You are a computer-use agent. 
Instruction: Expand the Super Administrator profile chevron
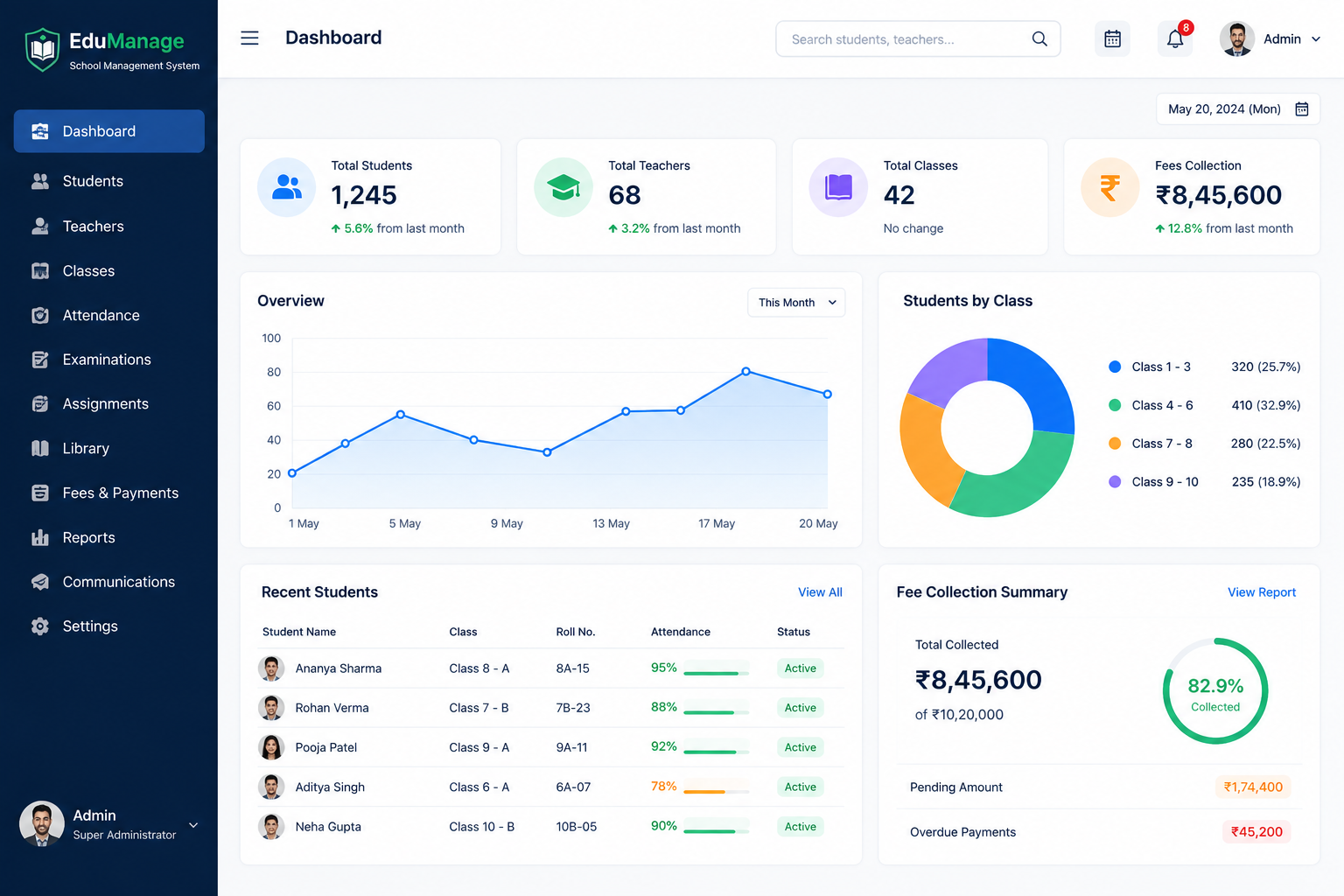193,825
